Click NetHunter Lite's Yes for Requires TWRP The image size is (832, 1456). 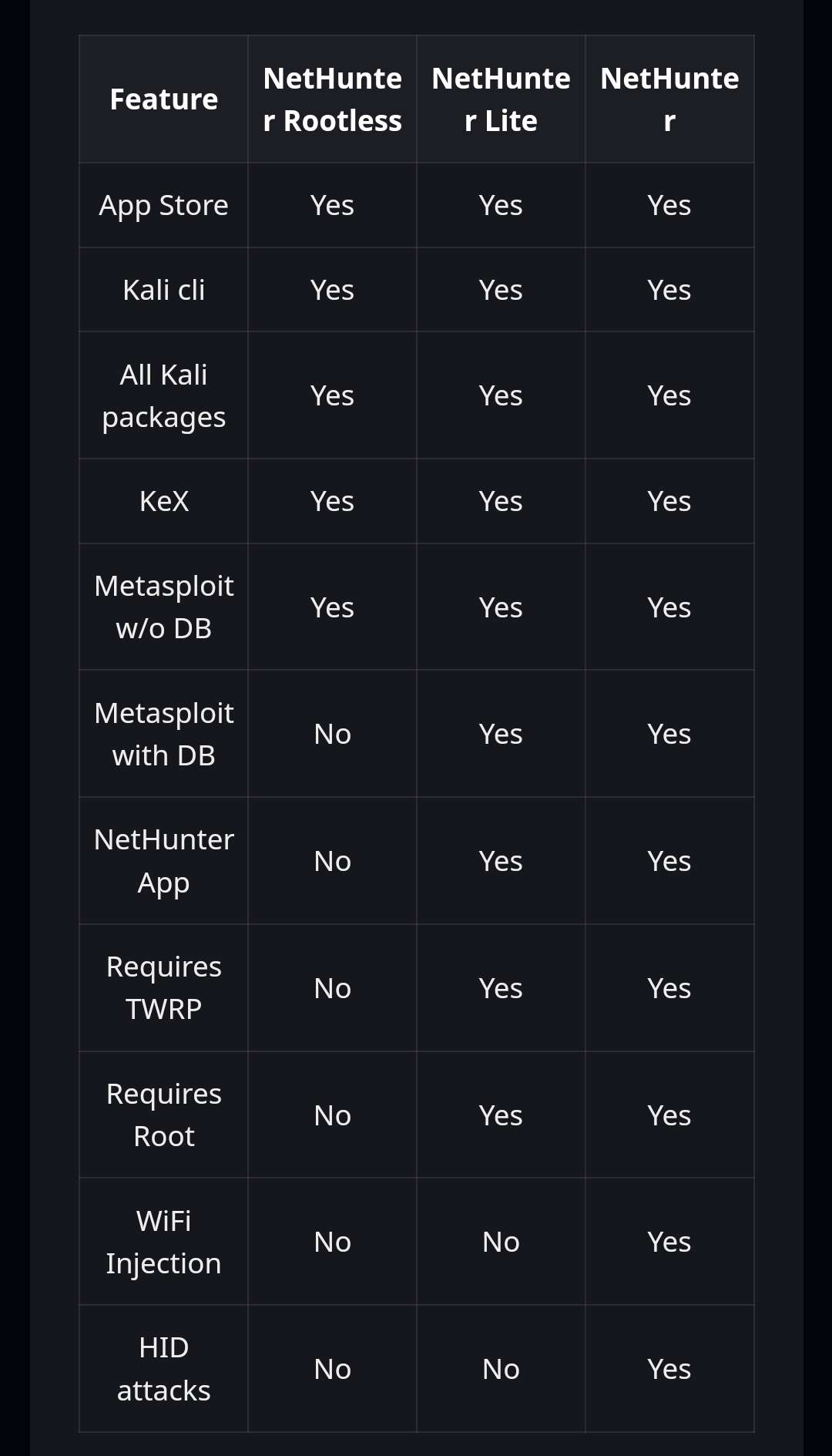point(501,988)
